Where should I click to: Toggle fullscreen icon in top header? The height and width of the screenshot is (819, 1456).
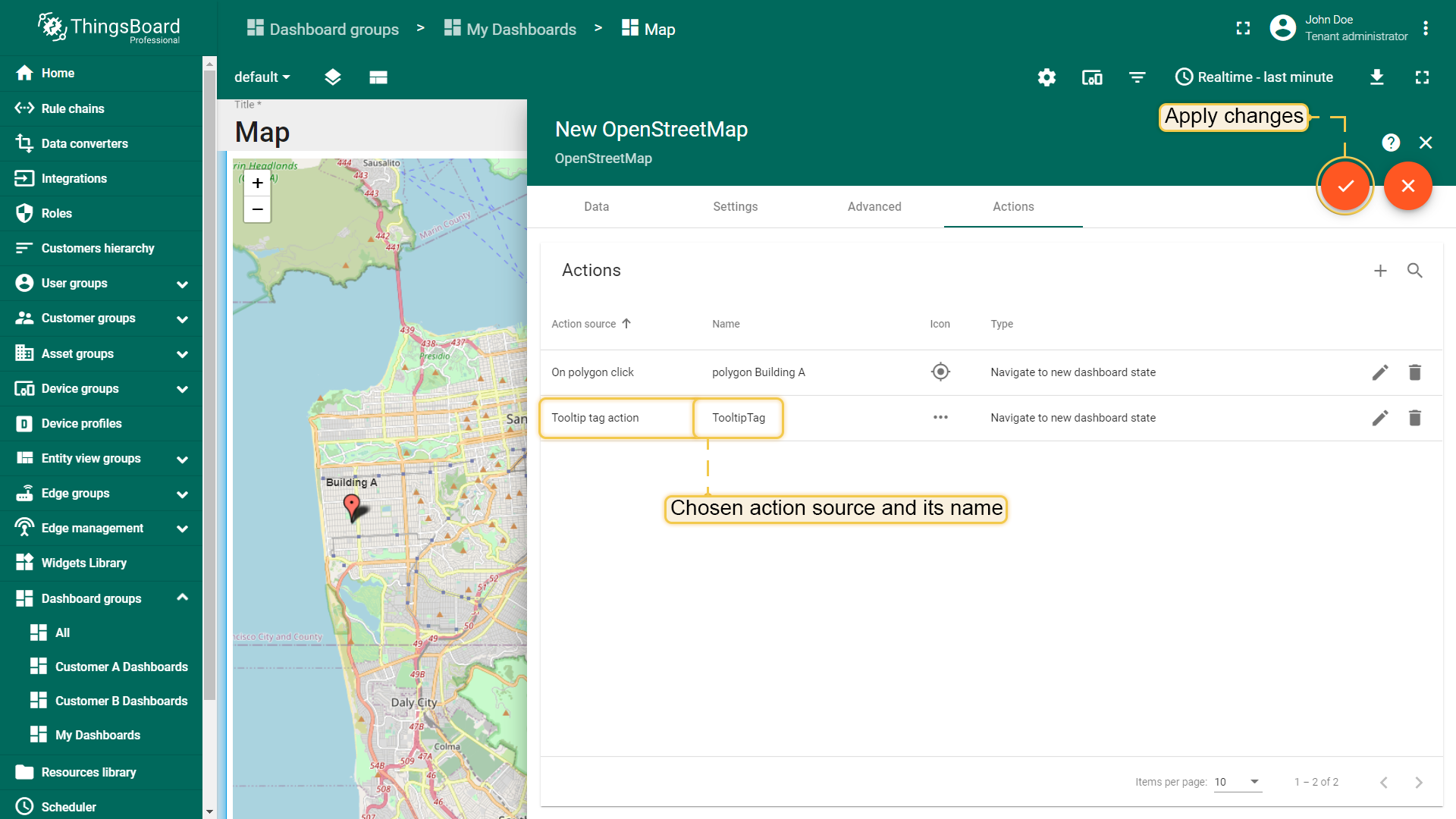point(1243,28)
